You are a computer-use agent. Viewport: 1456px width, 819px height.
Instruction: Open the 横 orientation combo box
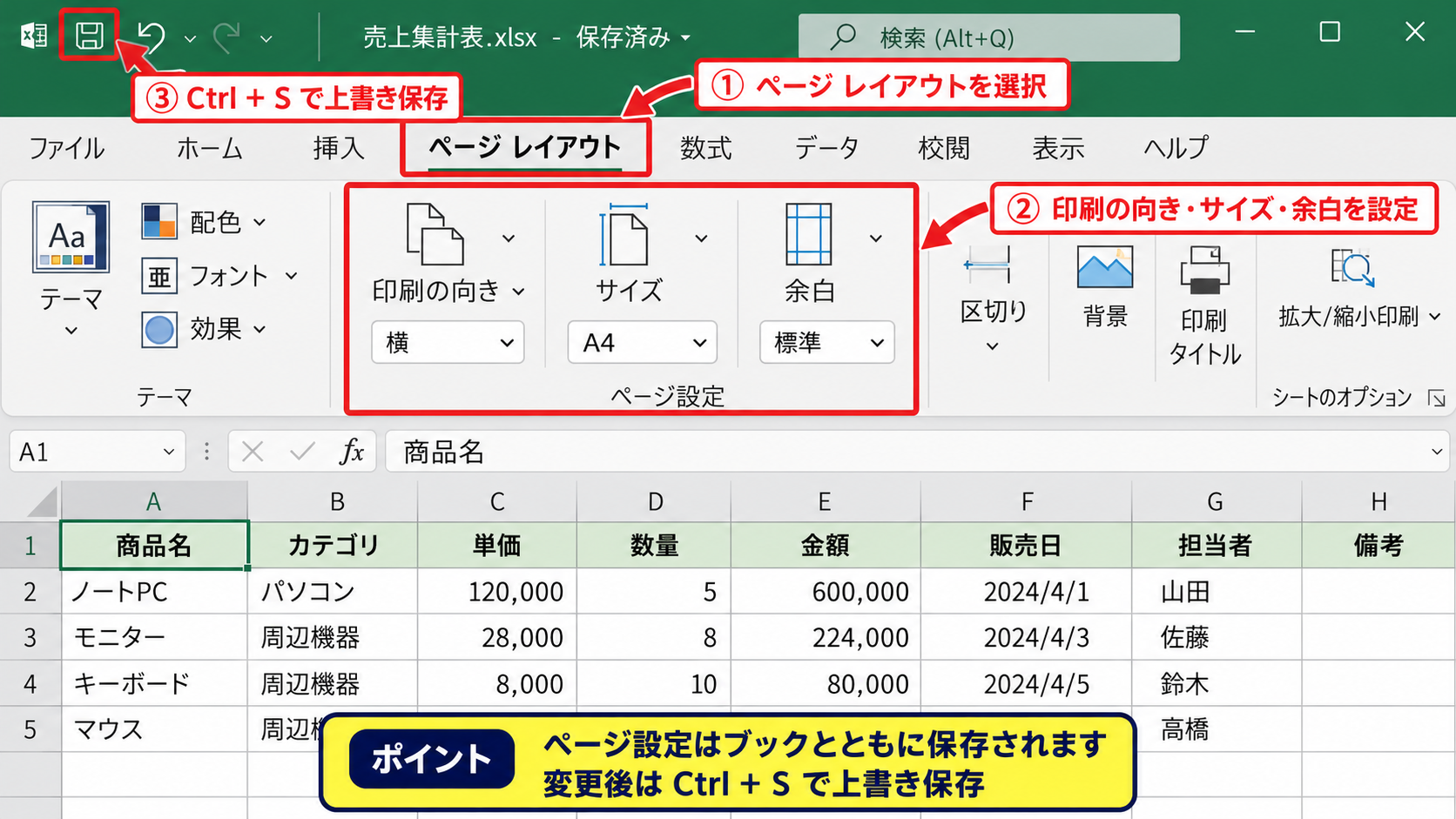click(448, 342)
